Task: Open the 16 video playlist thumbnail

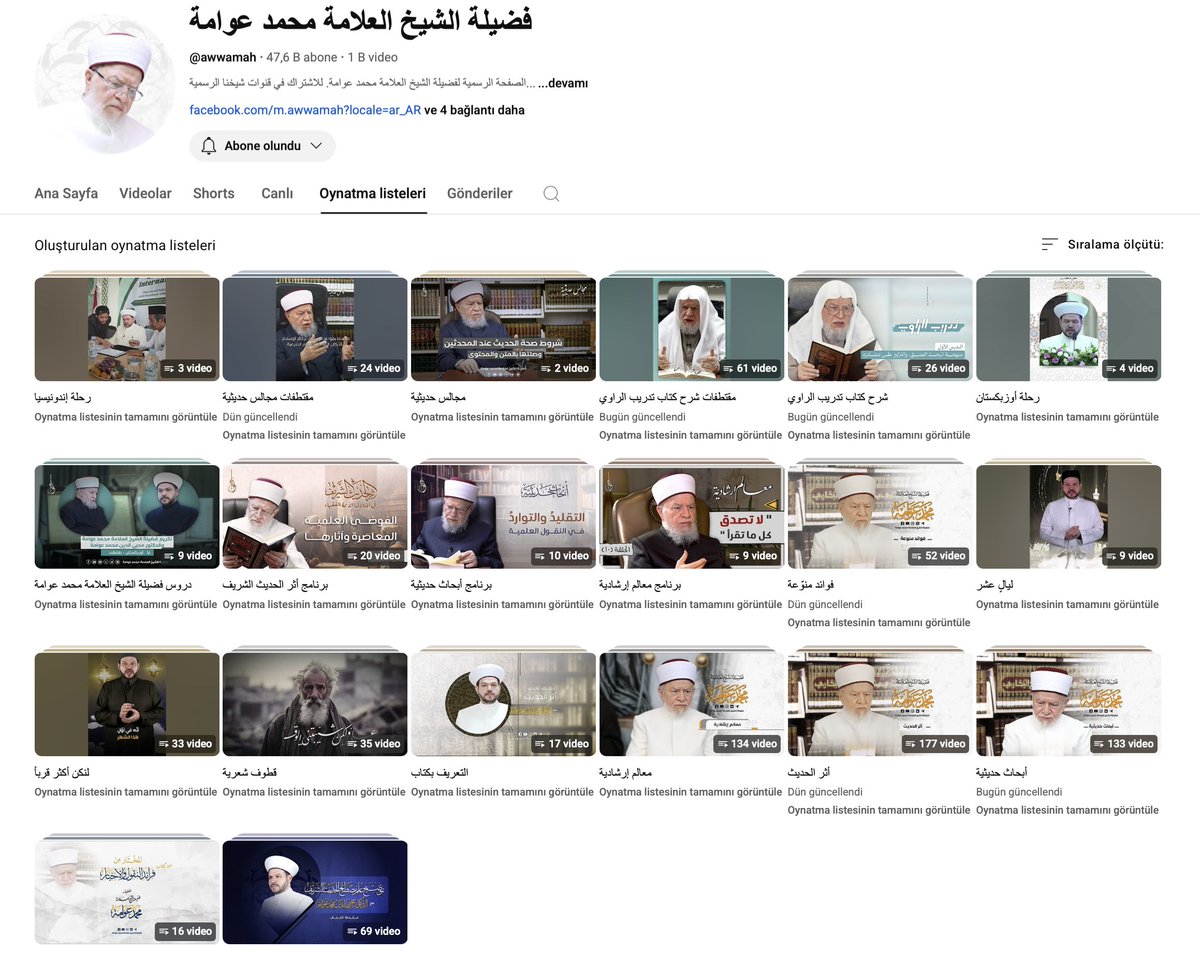Action: coord(127,892)
